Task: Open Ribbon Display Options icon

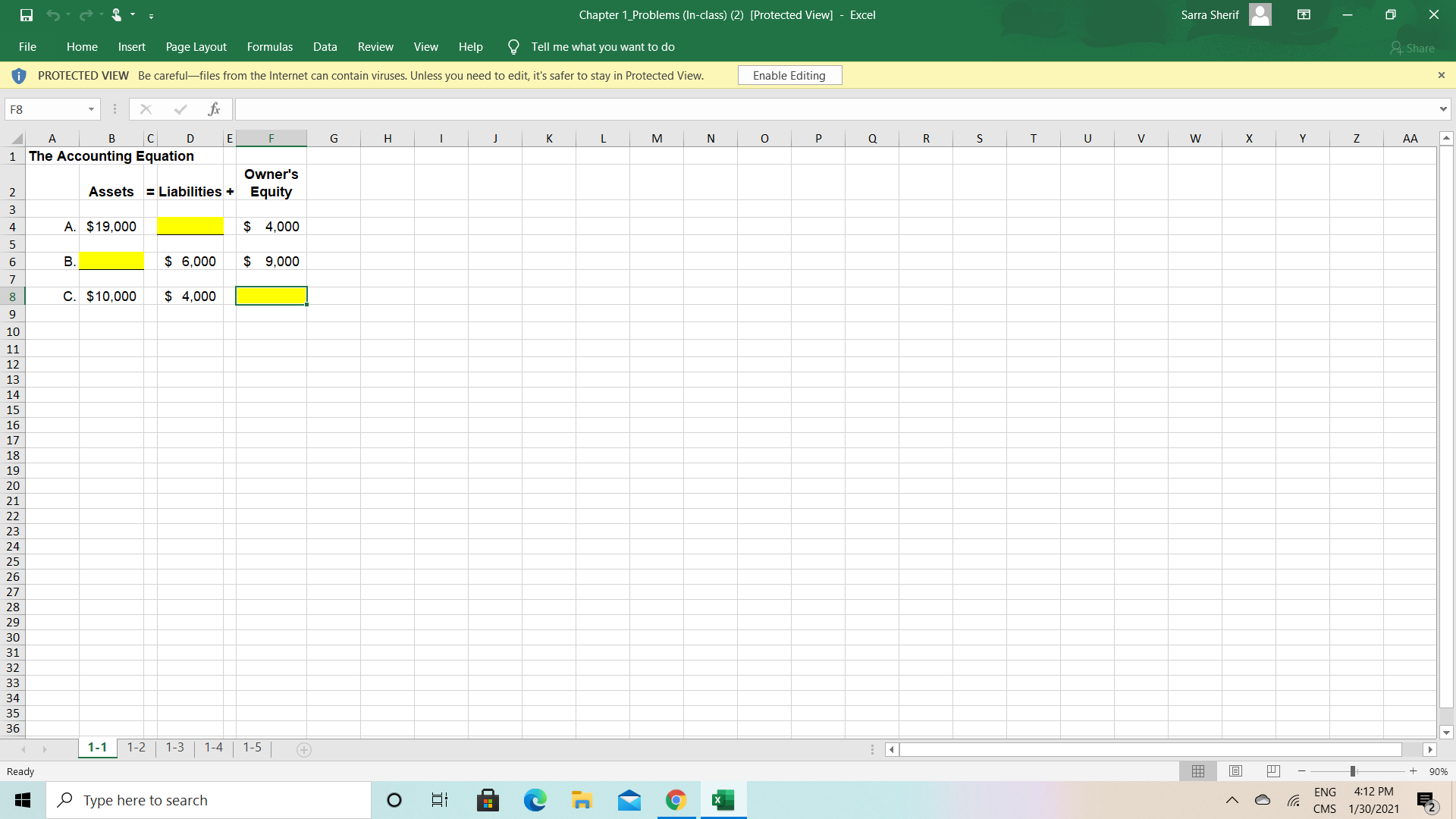Action: pyautogui.click(x=1304, y=14)
